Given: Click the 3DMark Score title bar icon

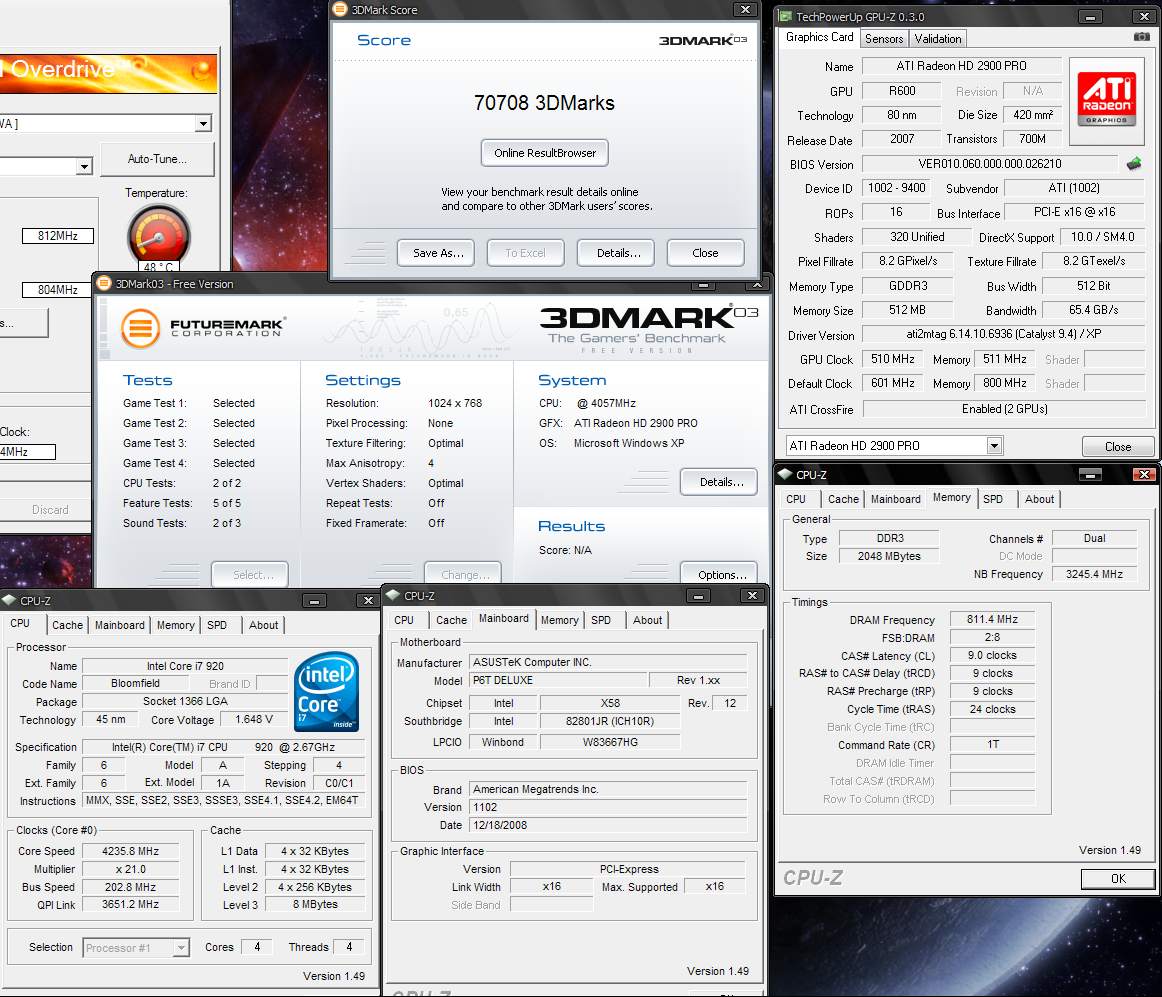Looking at the screenshot, I should tap(340, 10).
